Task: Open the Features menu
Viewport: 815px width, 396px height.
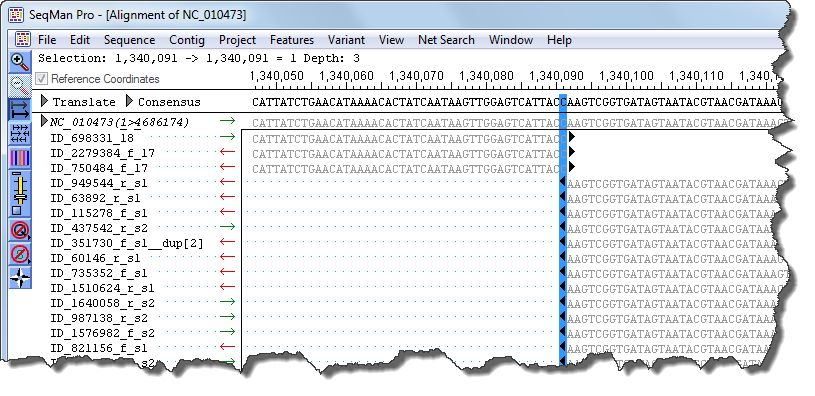Action: point(292,40)
